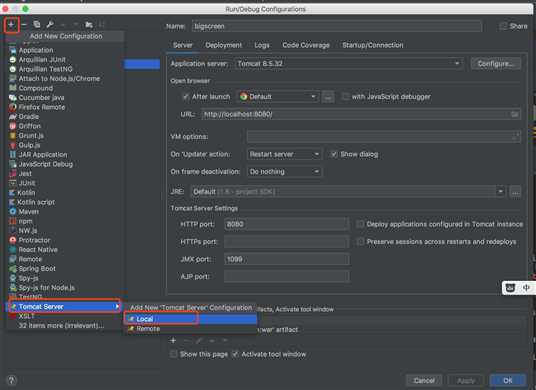Switch to the Server tab
The width and height of the screenshot is (536, 390).
[x=183, y=45]
